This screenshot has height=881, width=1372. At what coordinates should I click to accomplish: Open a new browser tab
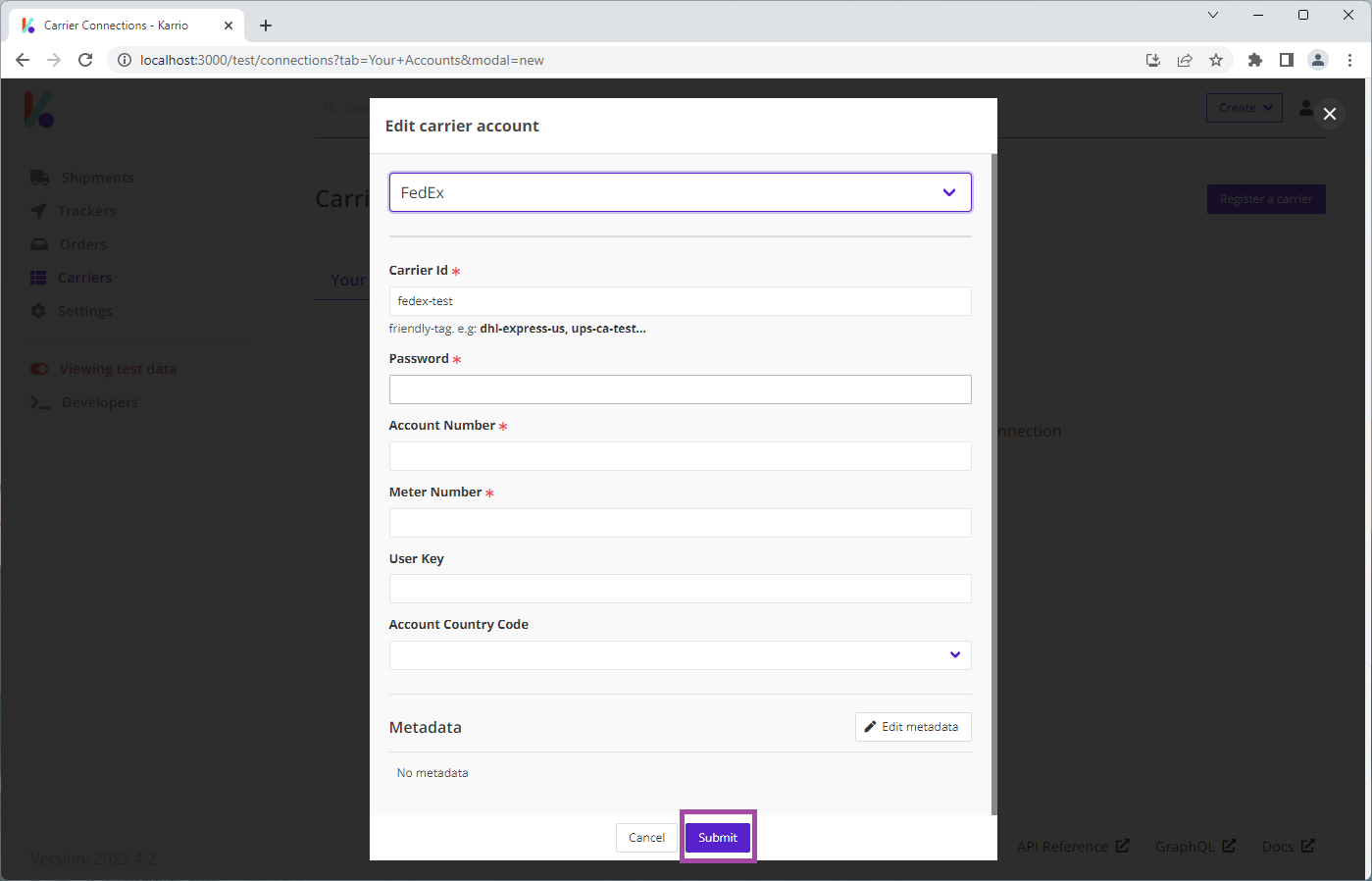coord(266,26)
